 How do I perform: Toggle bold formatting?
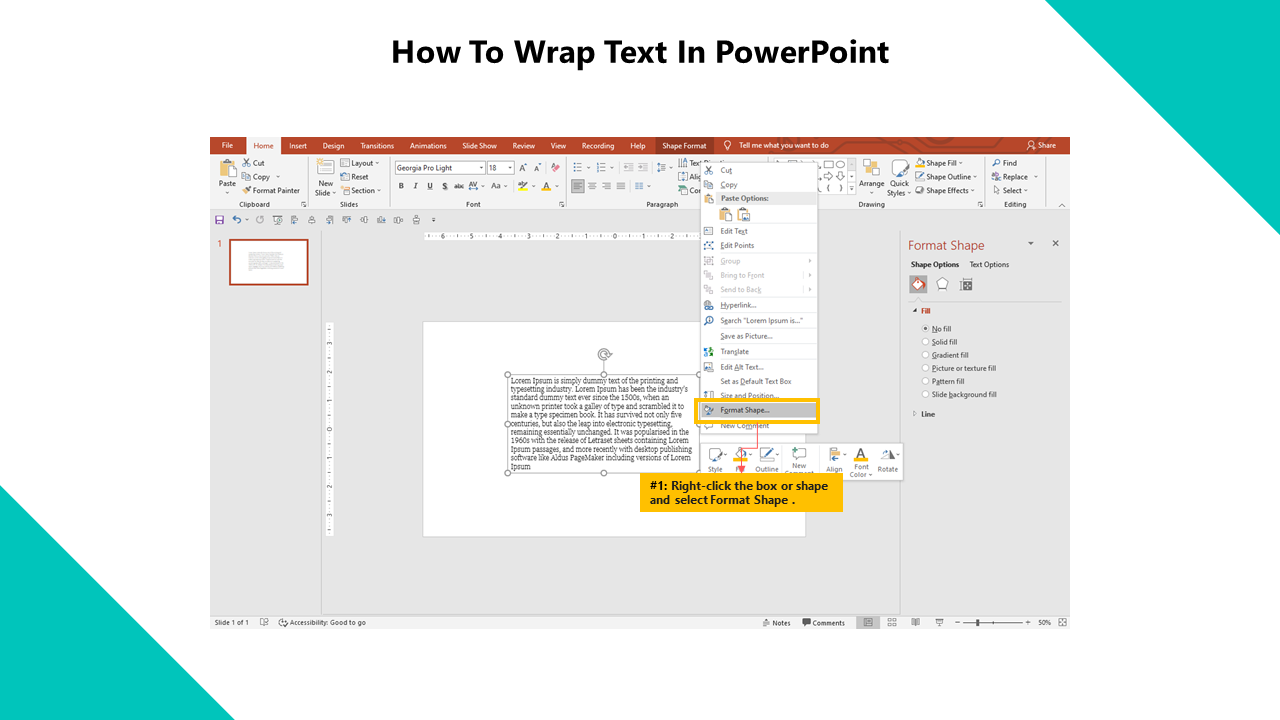[x=401, y=186]
